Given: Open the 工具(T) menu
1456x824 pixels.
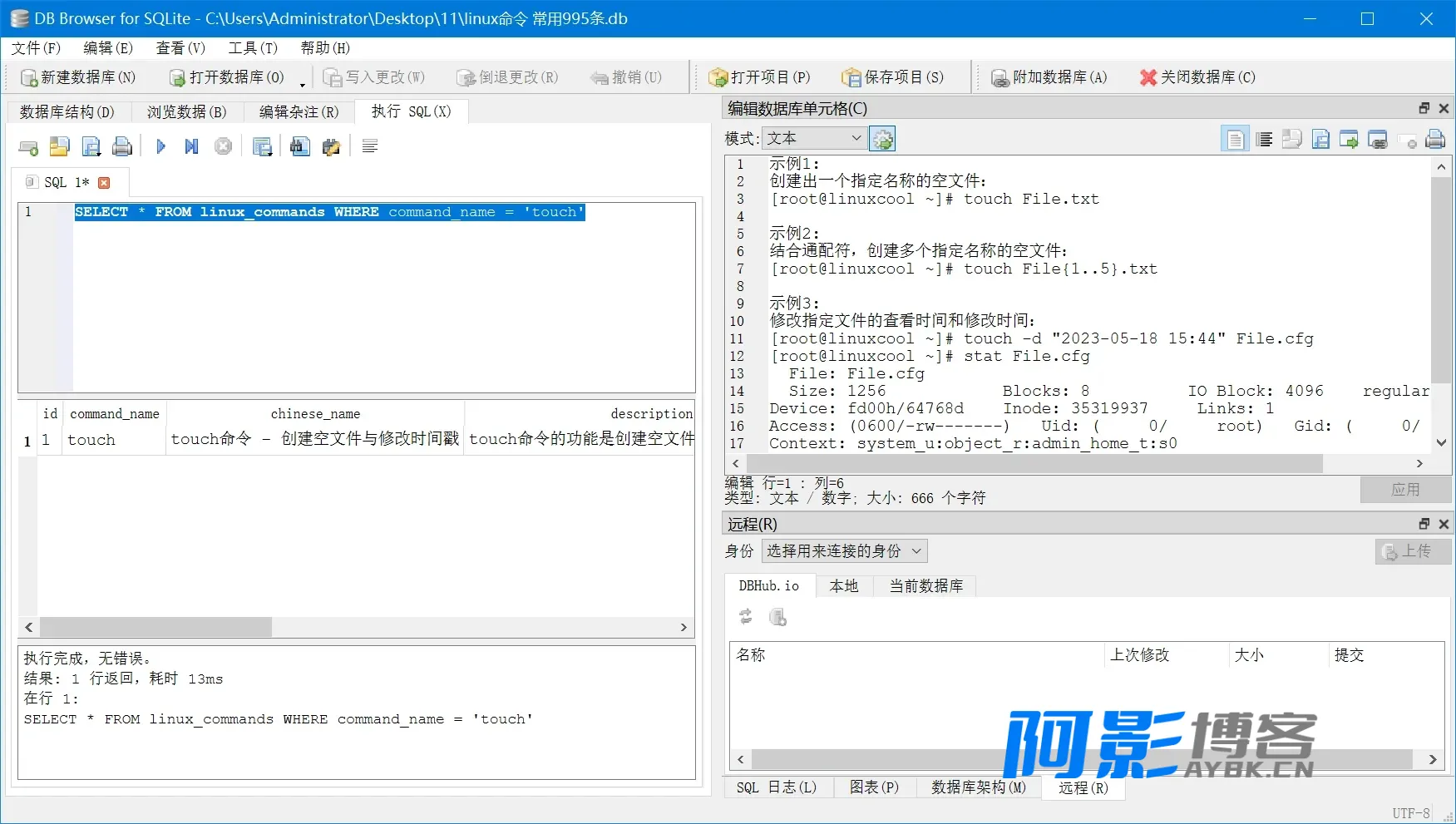Looking at the screenshot, I should (253, 48).
